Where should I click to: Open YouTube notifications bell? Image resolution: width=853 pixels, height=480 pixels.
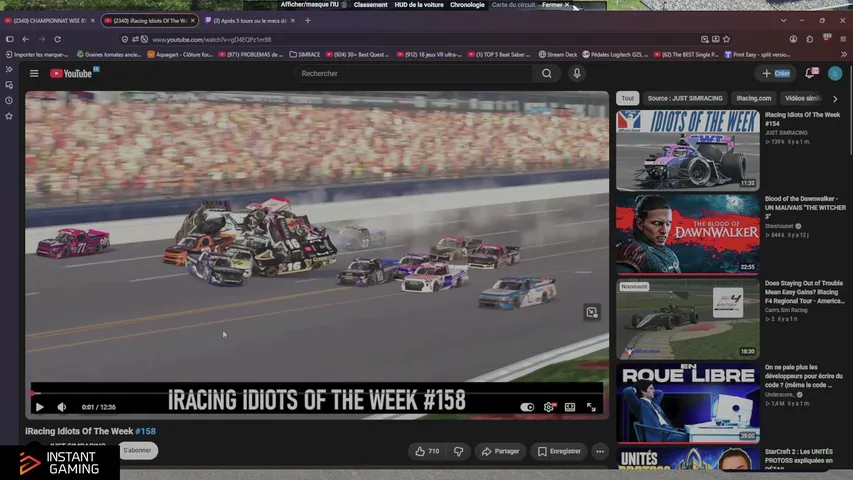click(810, 73)
